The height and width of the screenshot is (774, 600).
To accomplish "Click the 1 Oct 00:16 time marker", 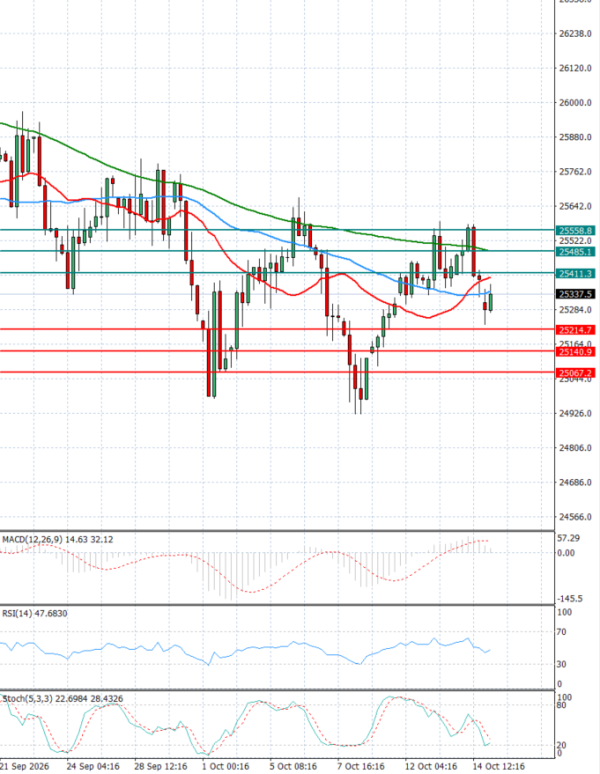I will tap(226, 766).
